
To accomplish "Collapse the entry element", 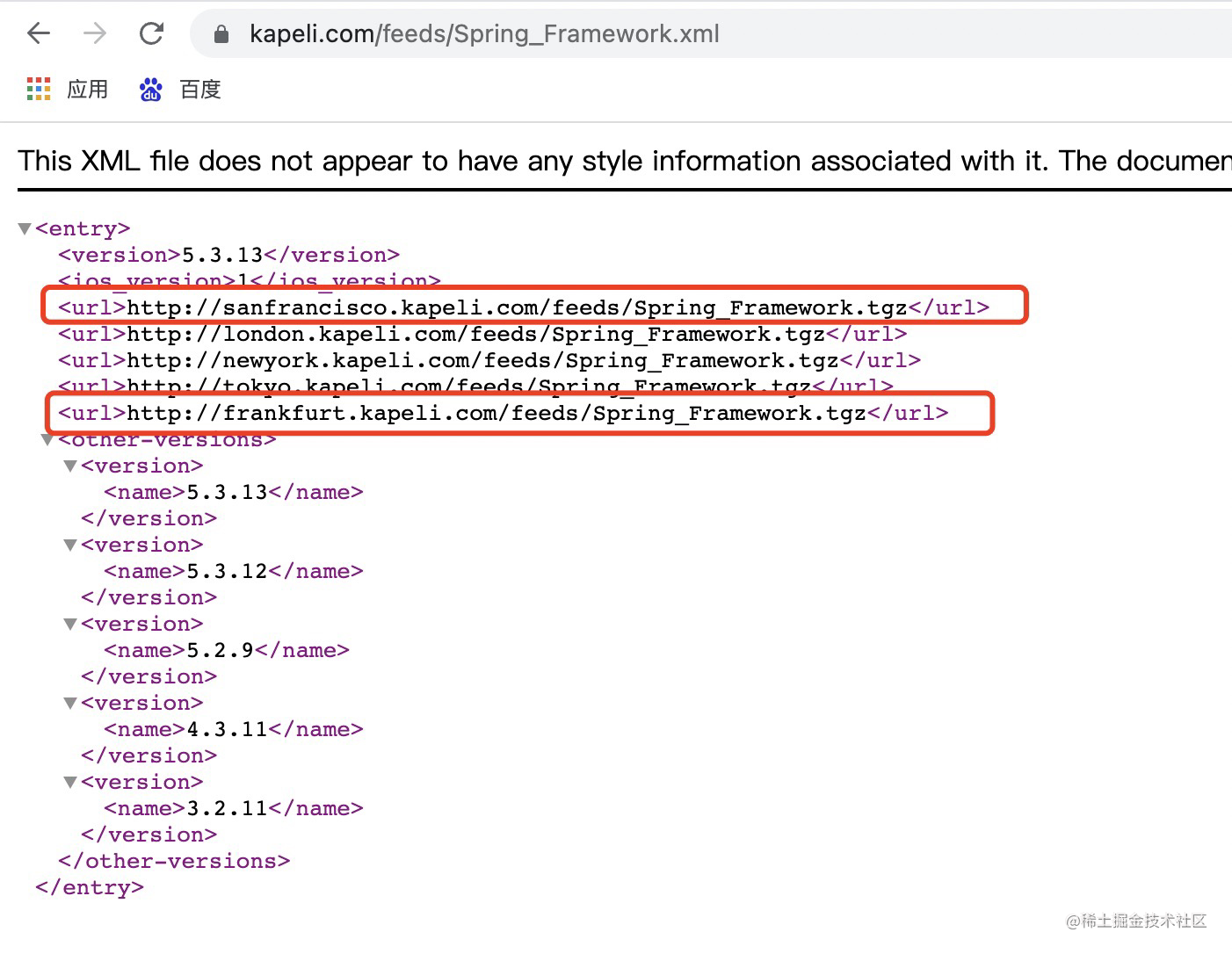I will tap(24, 228).
